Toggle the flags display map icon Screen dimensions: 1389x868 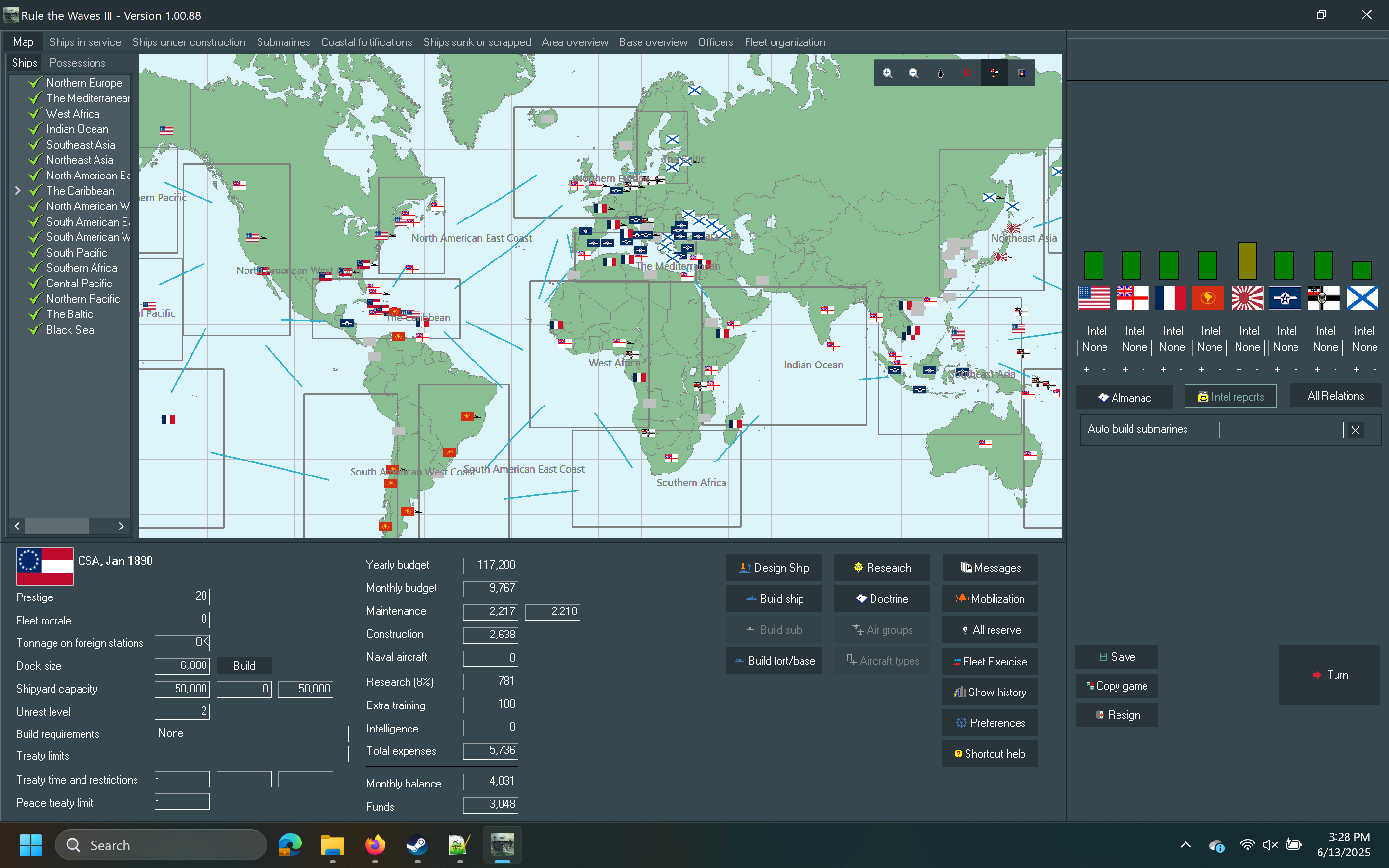click(x=994, y=73)
